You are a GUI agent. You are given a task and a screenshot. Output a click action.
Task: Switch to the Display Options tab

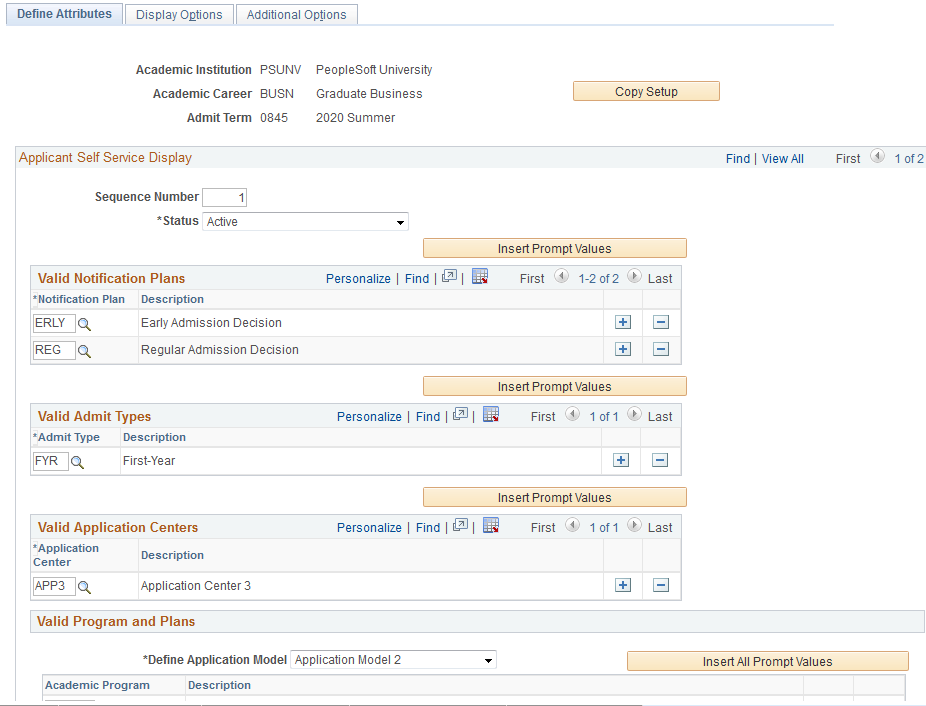point(178,14)
